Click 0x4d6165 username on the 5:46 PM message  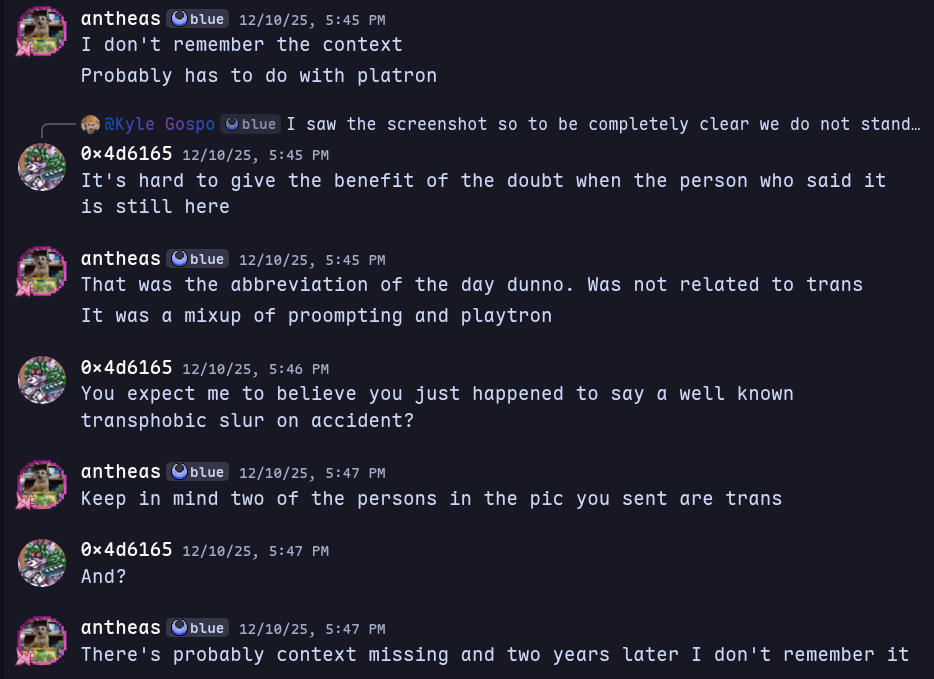point(126,367)
